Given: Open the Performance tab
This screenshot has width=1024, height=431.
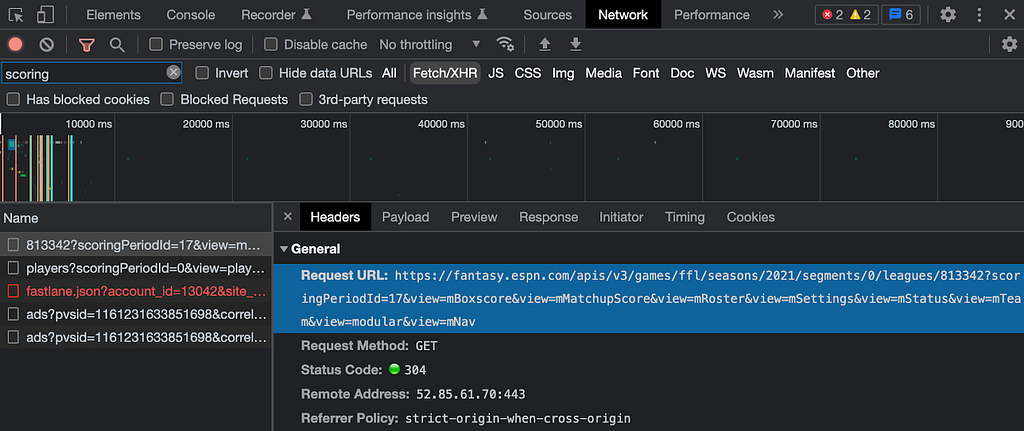Looking at the screenshot, I should point(712,14).
